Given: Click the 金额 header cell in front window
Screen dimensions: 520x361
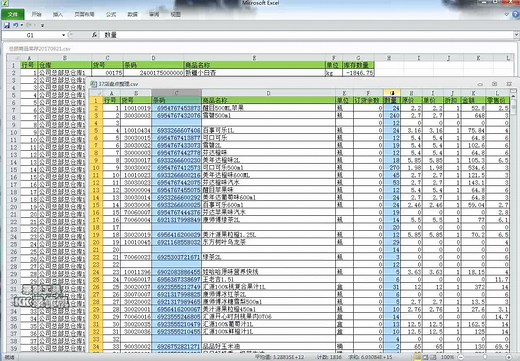Looking at the screenshot, I should pos(473,100).
